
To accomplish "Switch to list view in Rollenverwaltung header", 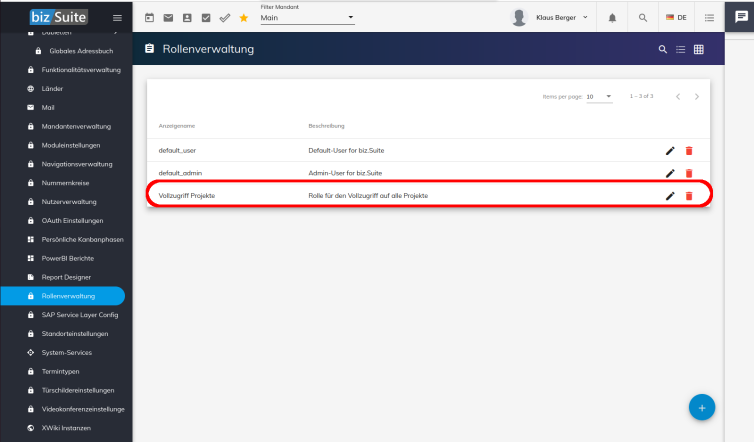I will tap(680, 49).
